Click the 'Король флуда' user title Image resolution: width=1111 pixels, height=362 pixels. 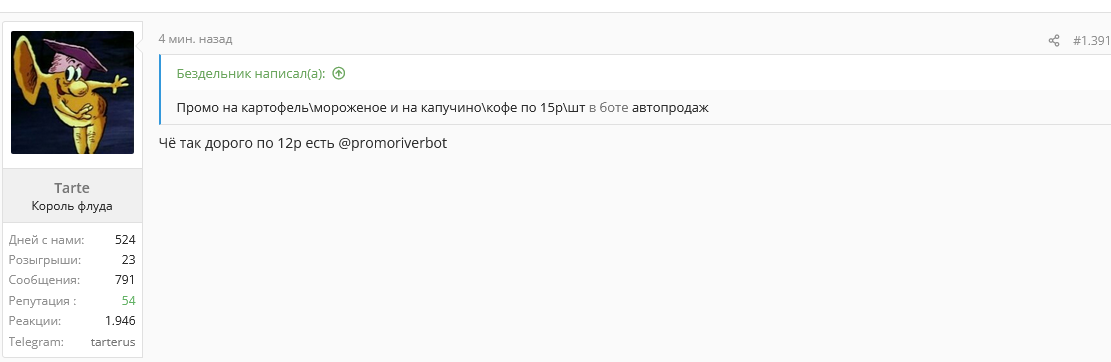tap(72, 206)
